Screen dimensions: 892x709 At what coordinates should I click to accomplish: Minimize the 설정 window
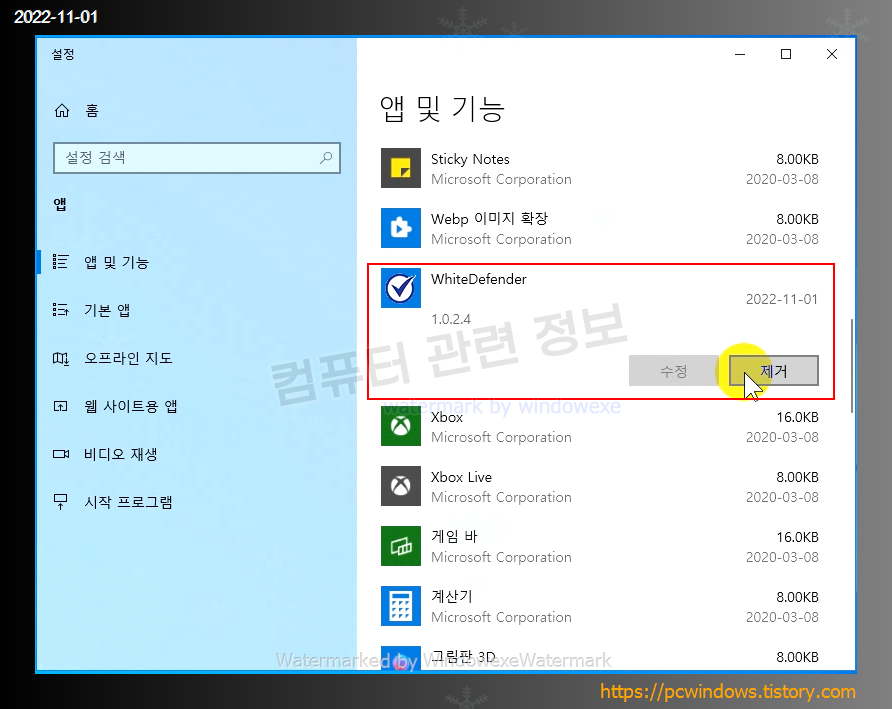coord(740,54)
